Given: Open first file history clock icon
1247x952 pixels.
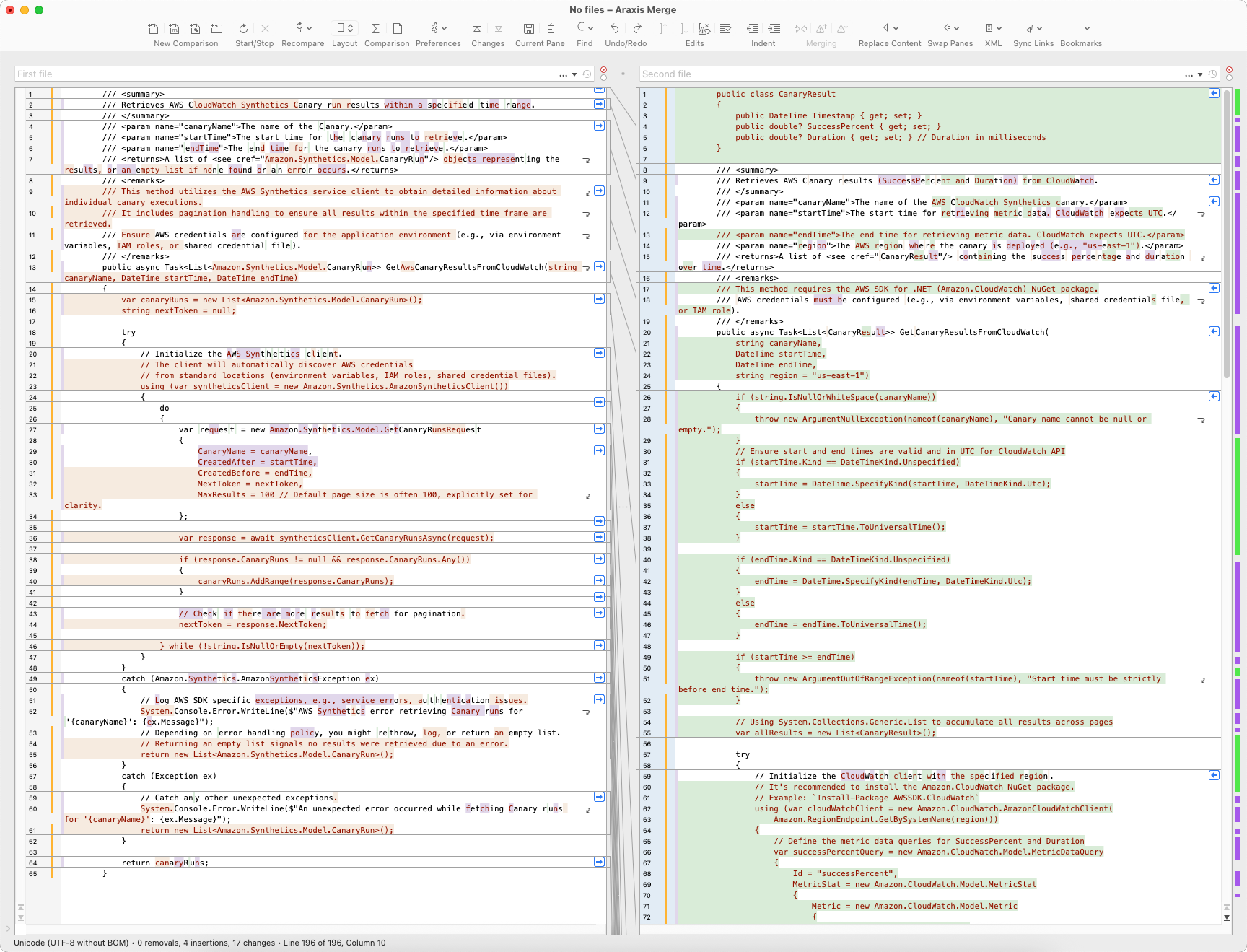Looking at the screenshot, I should (587, 74).
